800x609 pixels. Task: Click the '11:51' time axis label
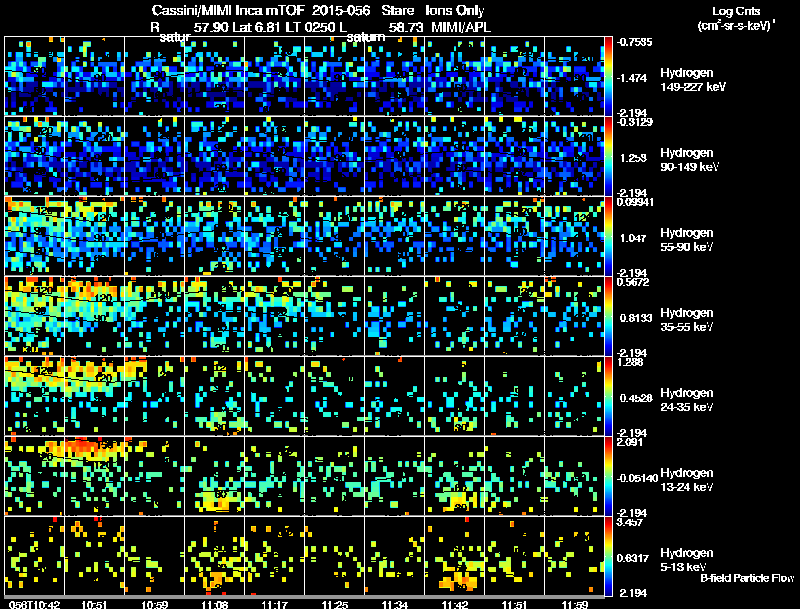coord(514,605)
